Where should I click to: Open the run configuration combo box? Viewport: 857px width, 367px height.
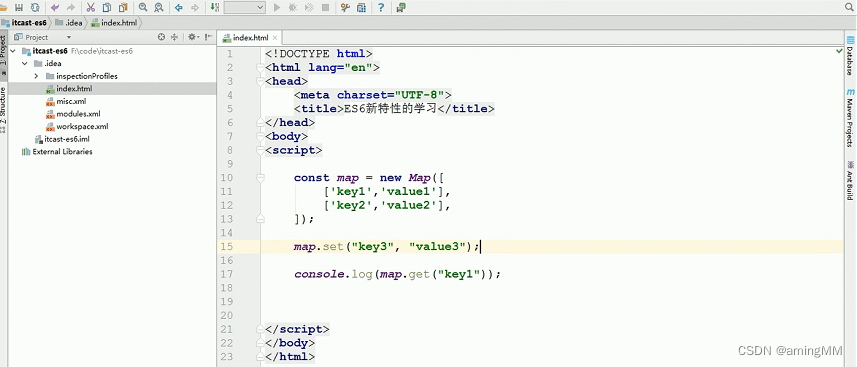click(244, 8)
